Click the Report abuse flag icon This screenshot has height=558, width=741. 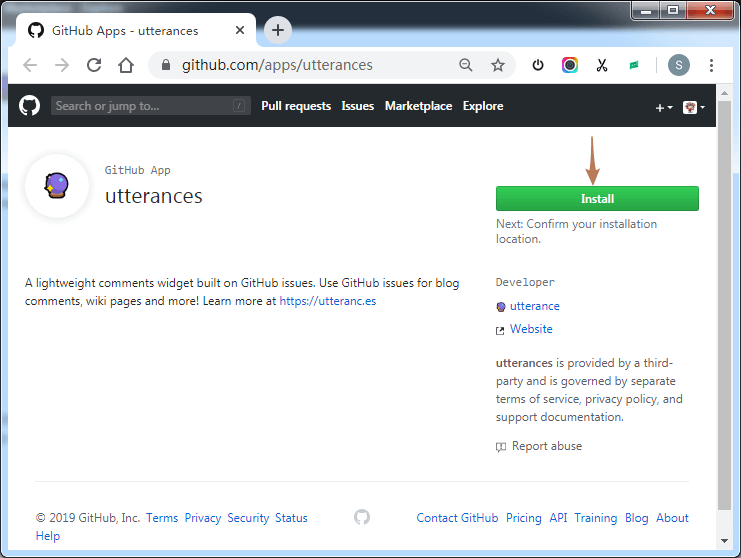[501, 446]
